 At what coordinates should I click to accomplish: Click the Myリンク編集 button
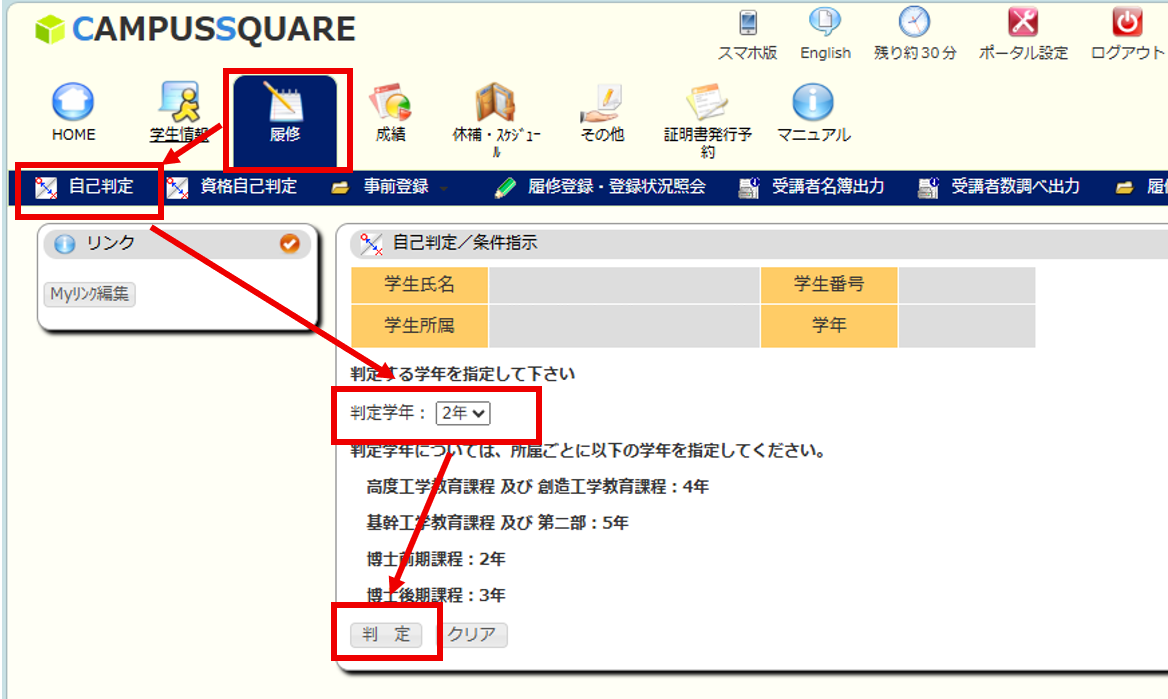point(89,294)
